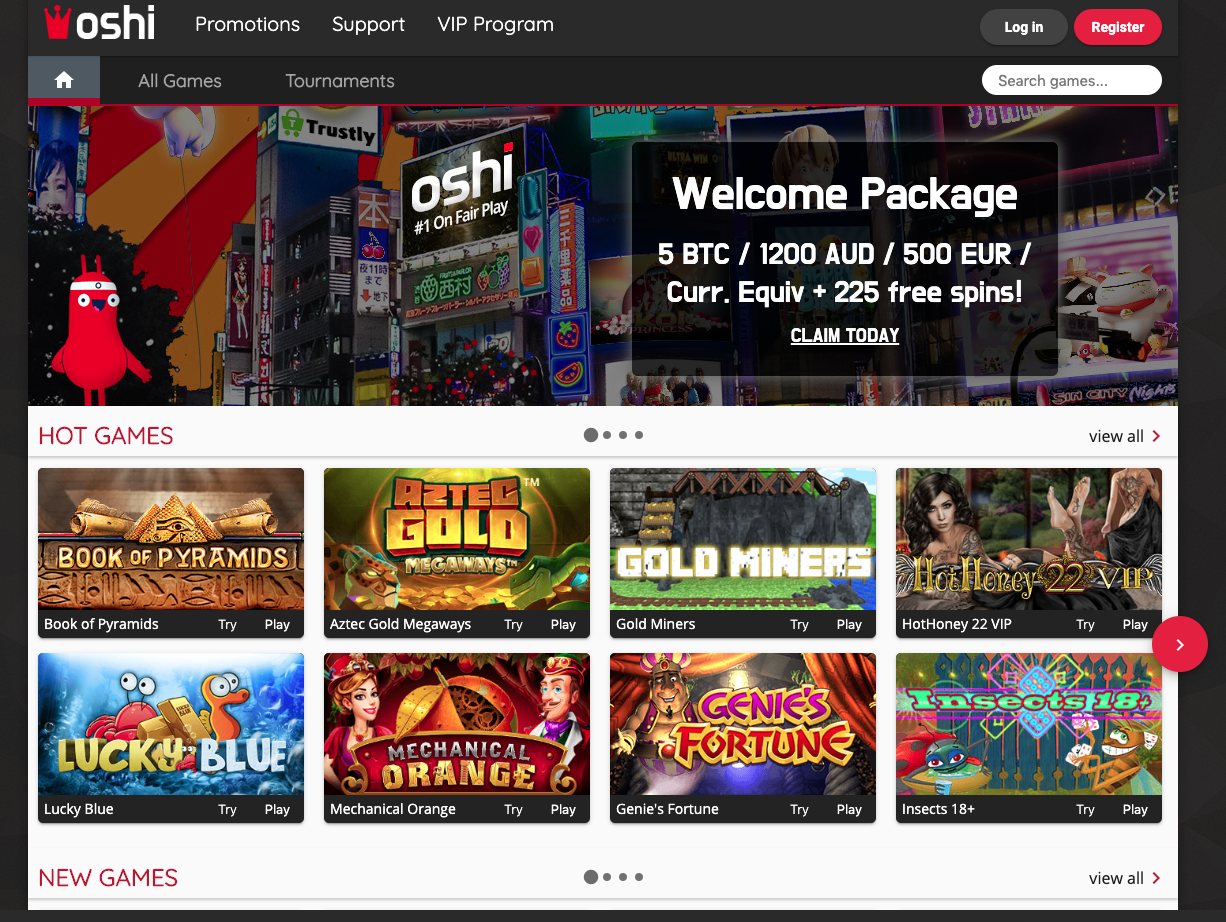Focus the Search games field

pyautogui.click(x=1072, y=81)
